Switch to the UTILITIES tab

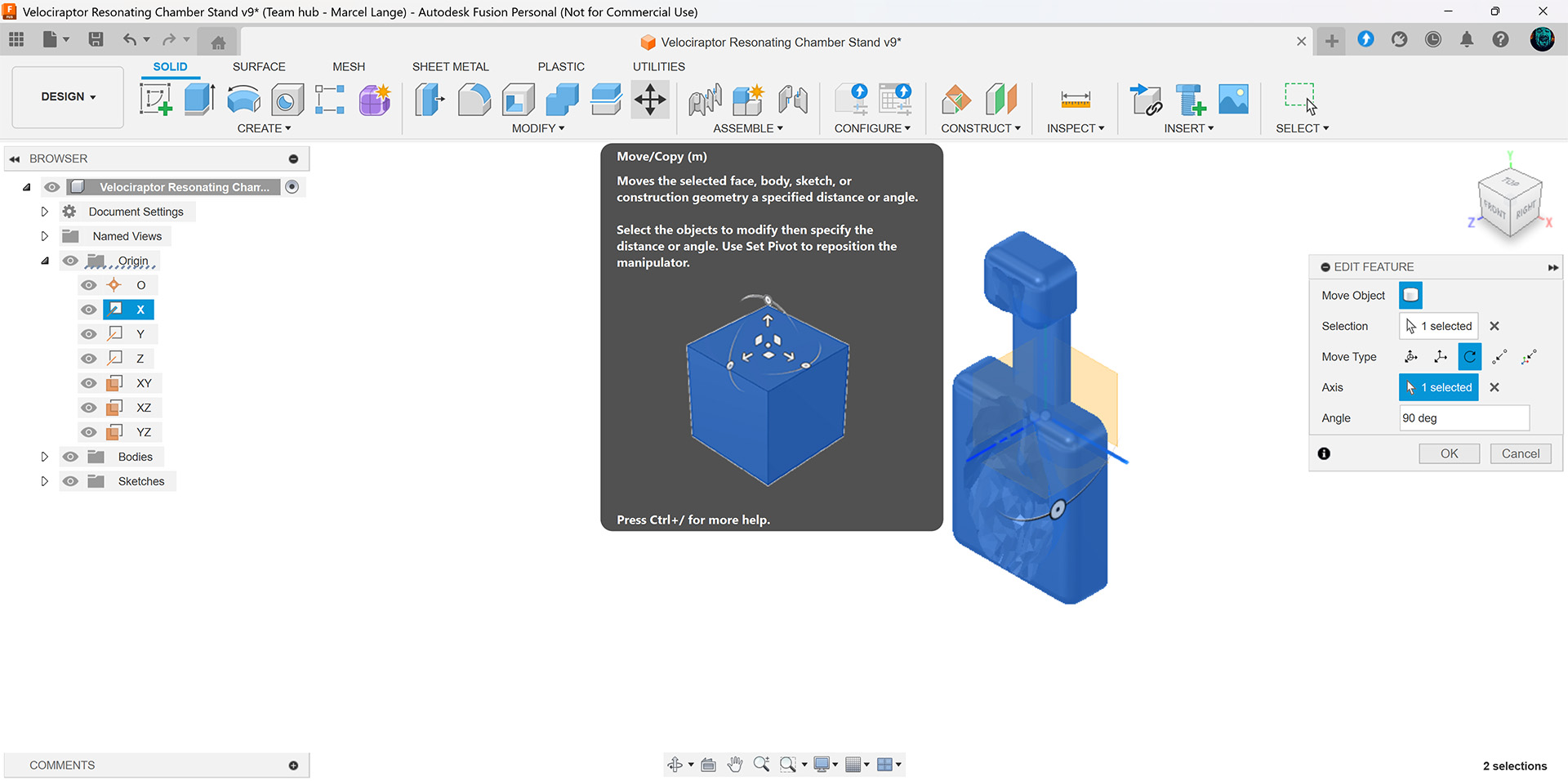tap(659, 67)
